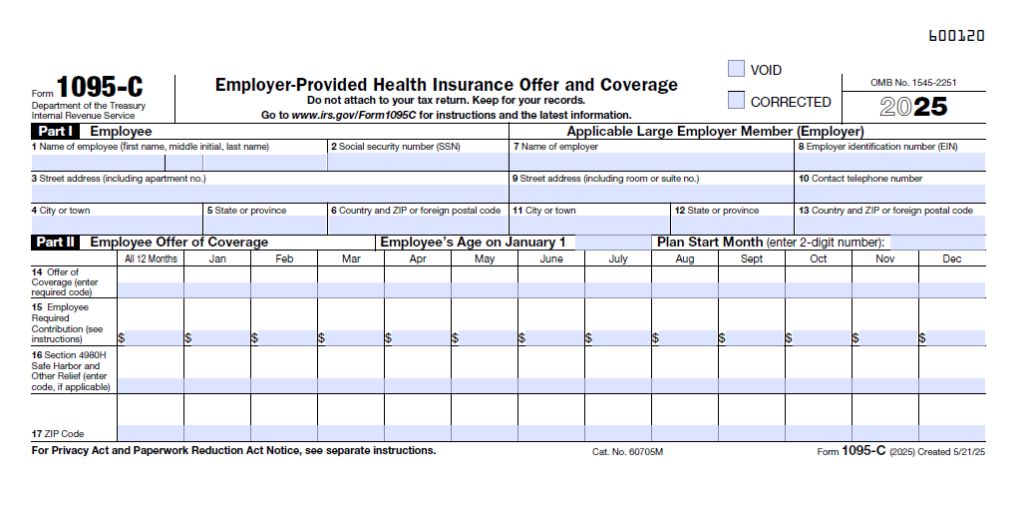This screenshot has height=507, width=1024.
Task: Click the employee City or town field
Action: tap(117, 225)
